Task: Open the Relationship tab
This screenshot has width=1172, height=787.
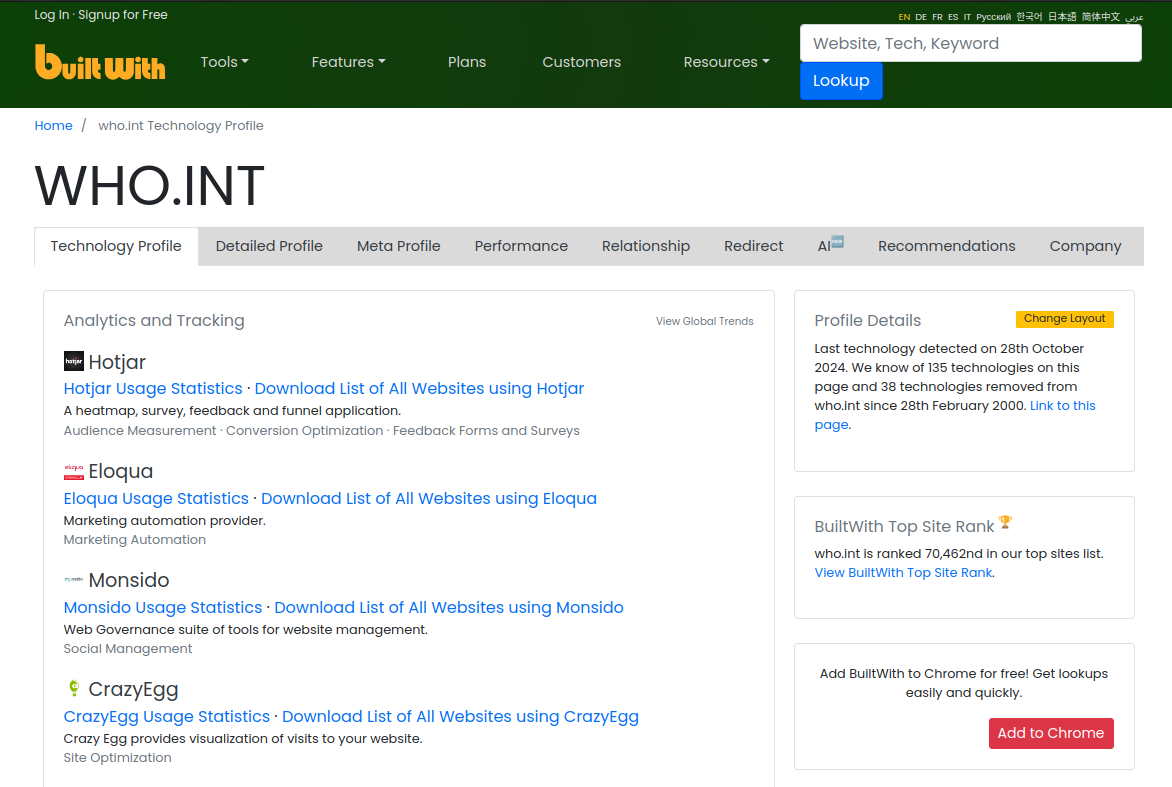Action: 646,246
